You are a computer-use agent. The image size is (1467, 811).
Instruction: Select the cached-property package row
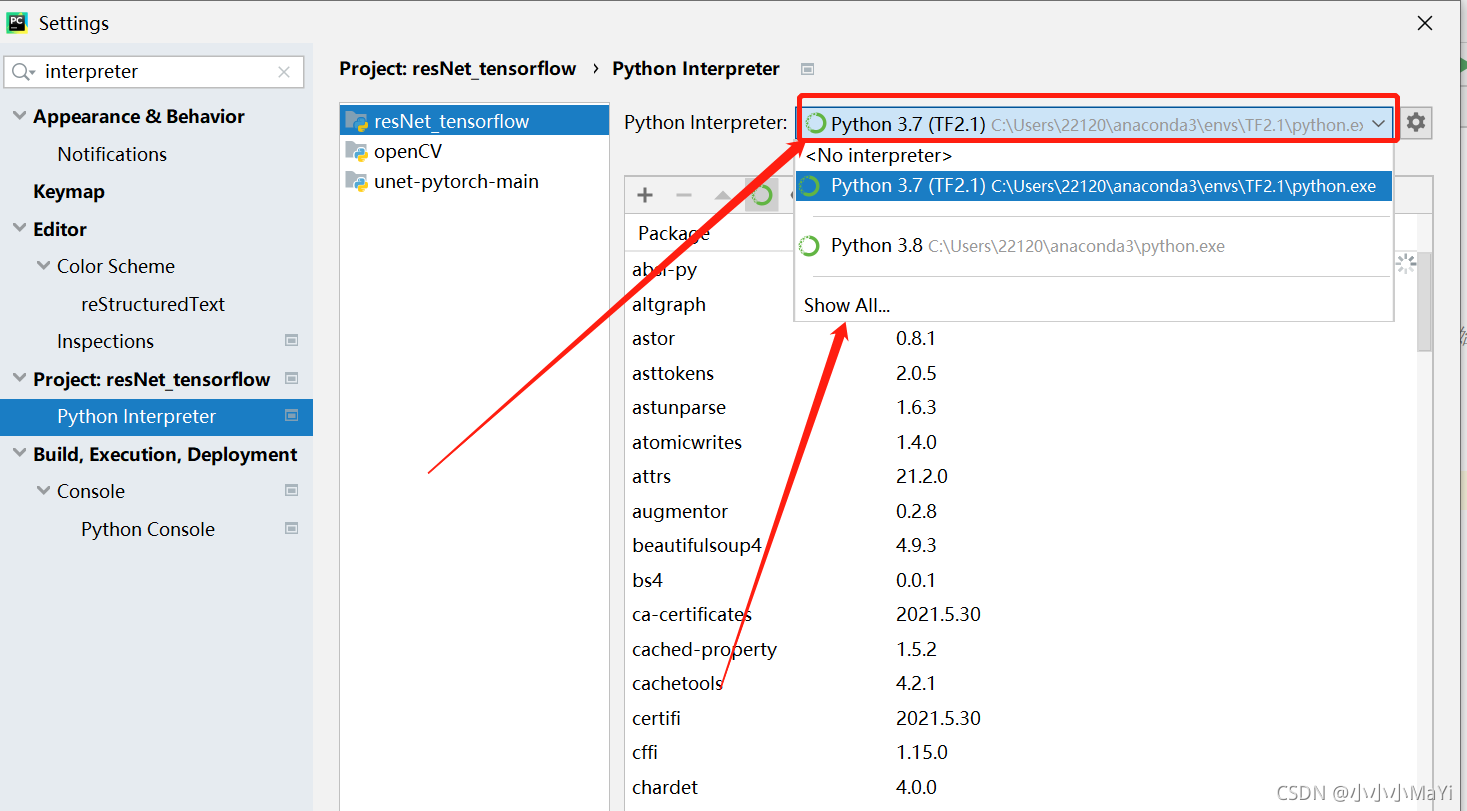pos(1021,649)
